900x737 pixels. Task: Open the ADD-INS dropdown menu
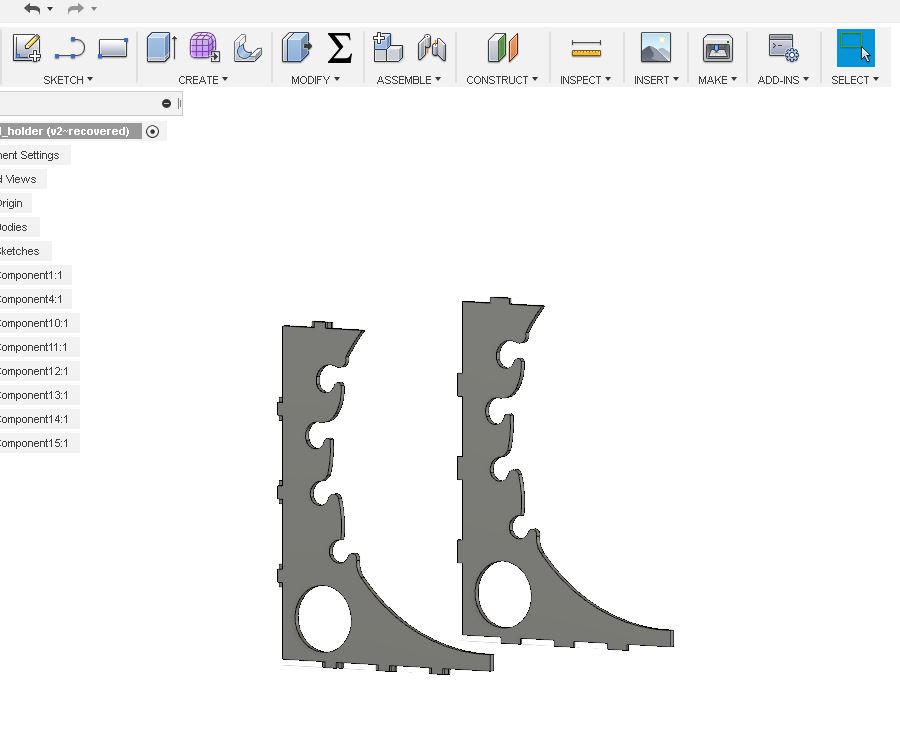(783, 80)
